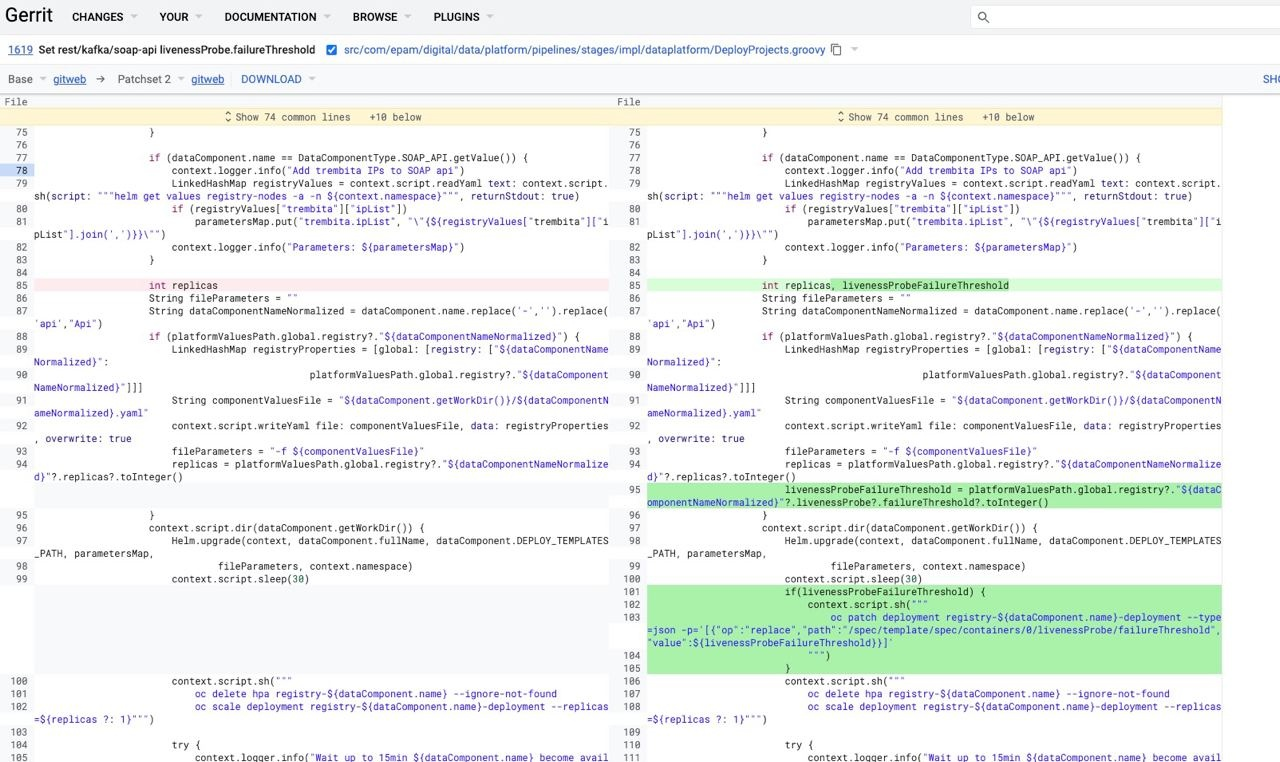Click 'String fileParameters' line in left pane

[x=223, y=298]
